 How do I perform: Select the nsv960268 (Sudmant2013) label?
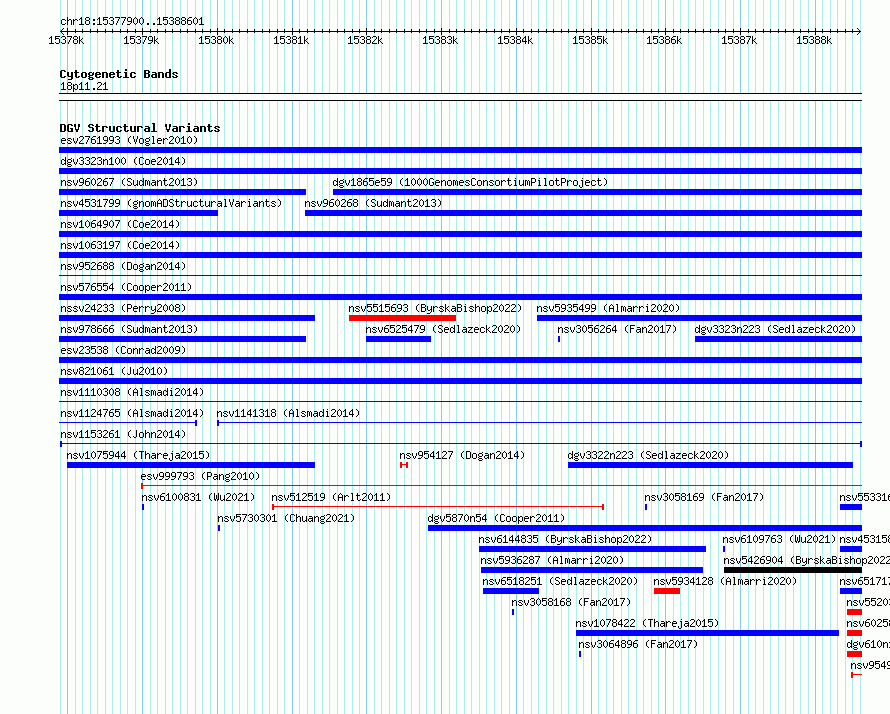[373, 203]
